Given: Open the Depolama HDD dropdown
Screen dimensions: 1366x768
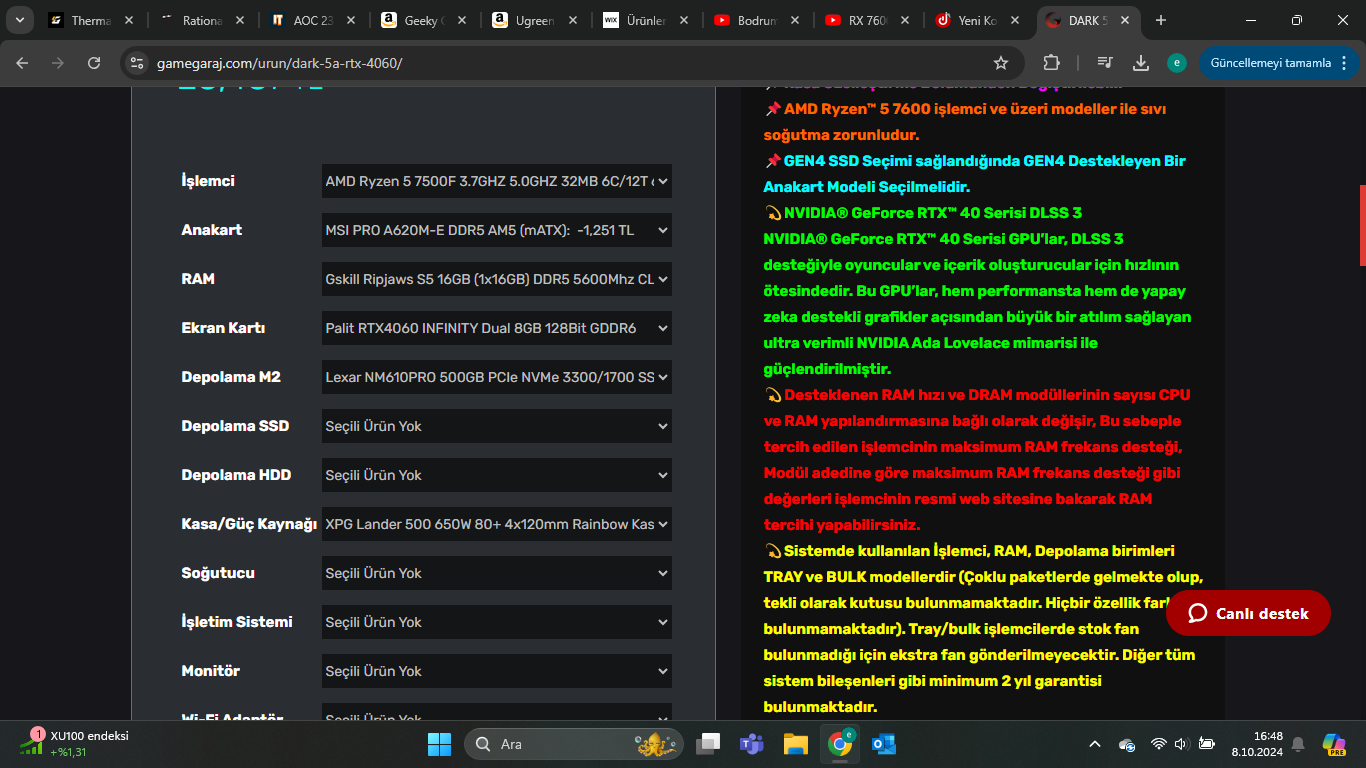Looking at the screenshot, I should point(497,475).
